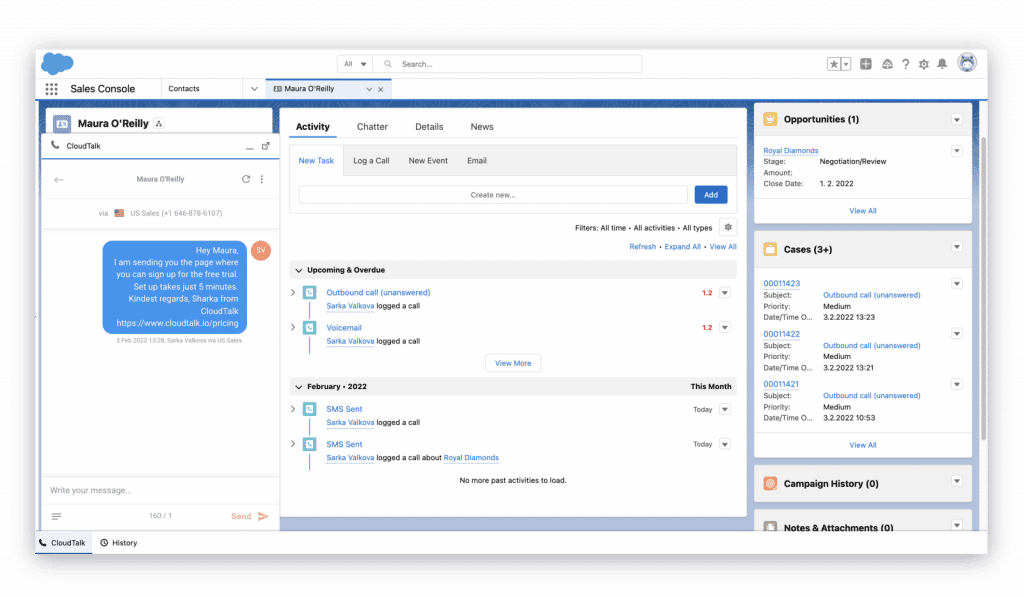Screen dimensions: 1024x597
Task: Open the CloudTalk conversation options menu
Action: 262,179
